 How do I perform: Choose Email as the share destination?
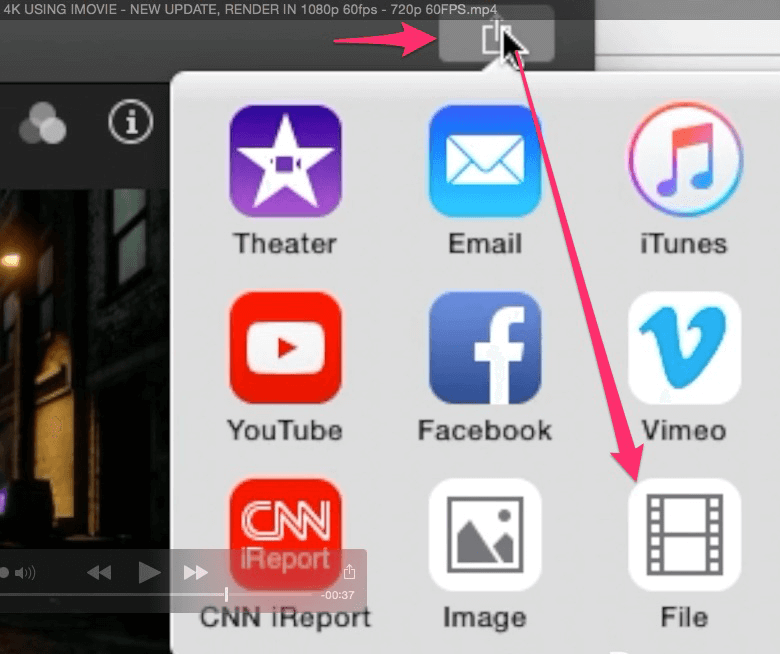(x=484, y=161)
